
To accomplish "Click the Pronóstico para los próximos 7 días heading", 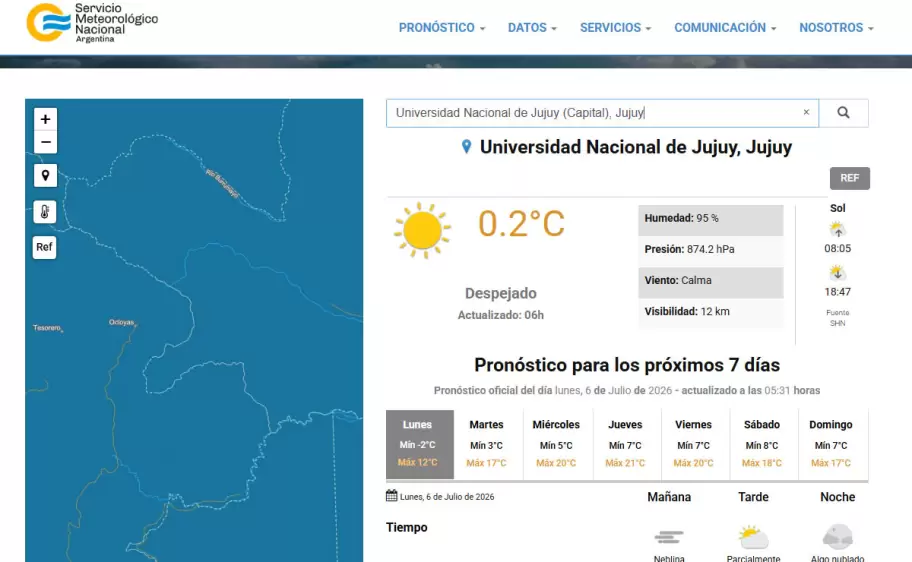I will click(627, 365).
